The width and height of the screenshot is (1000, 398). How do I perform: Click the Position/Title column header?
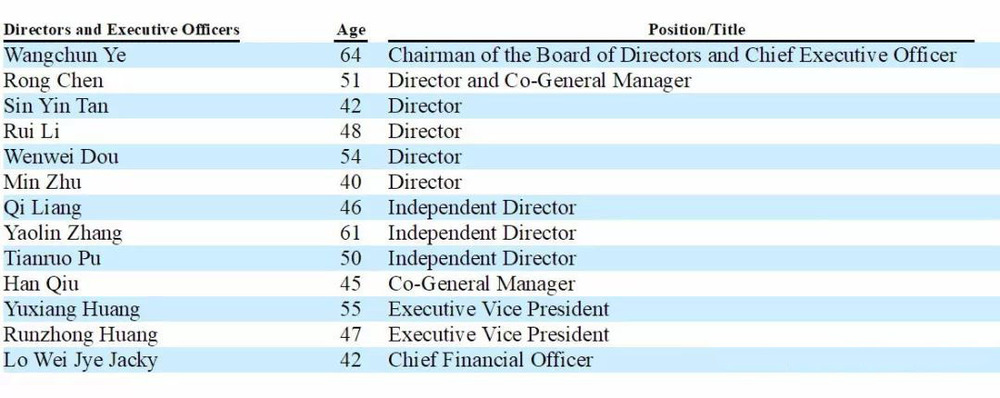point(696,29)
